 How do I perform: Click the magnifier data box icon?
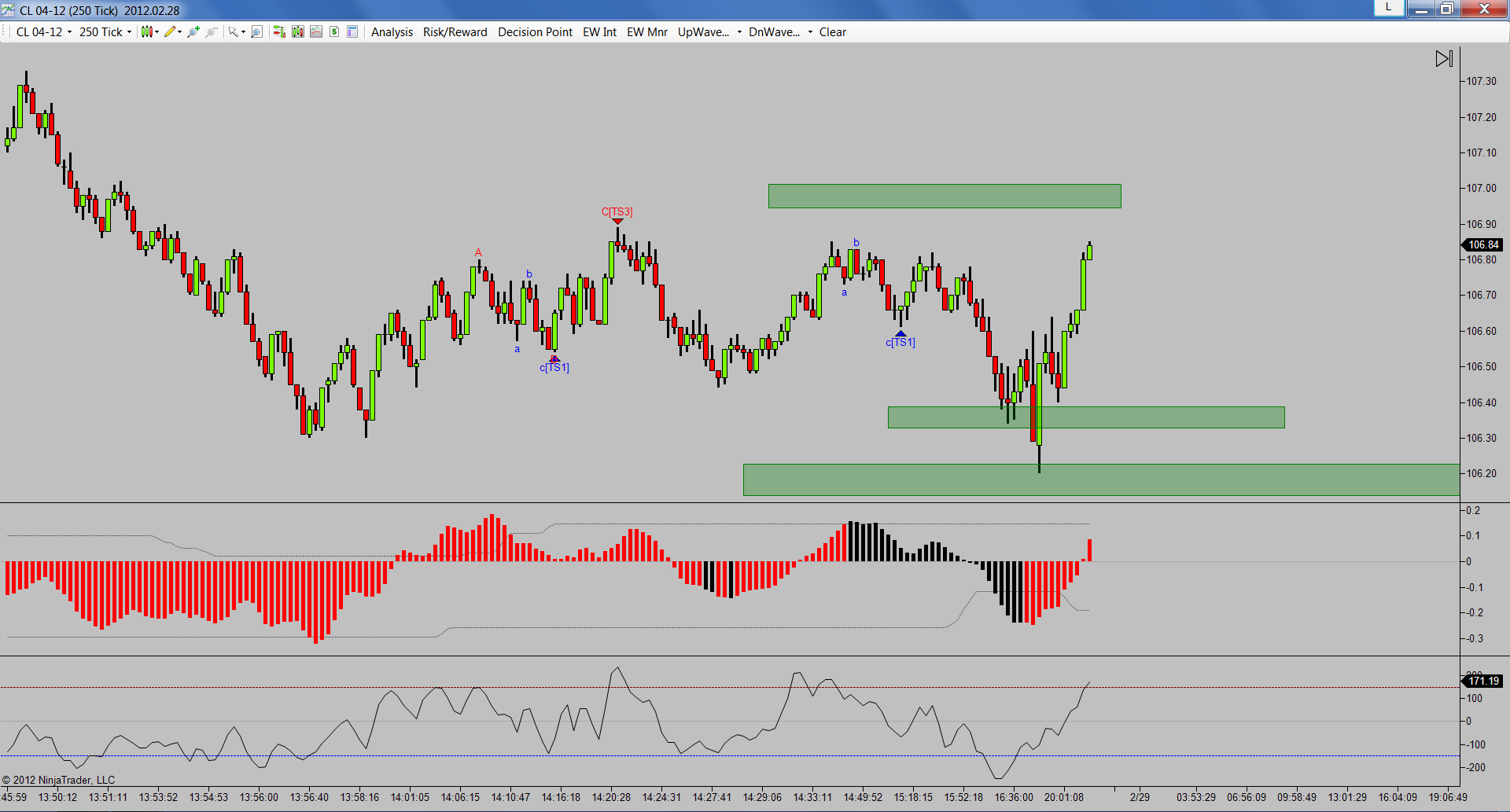click(256, 32)
